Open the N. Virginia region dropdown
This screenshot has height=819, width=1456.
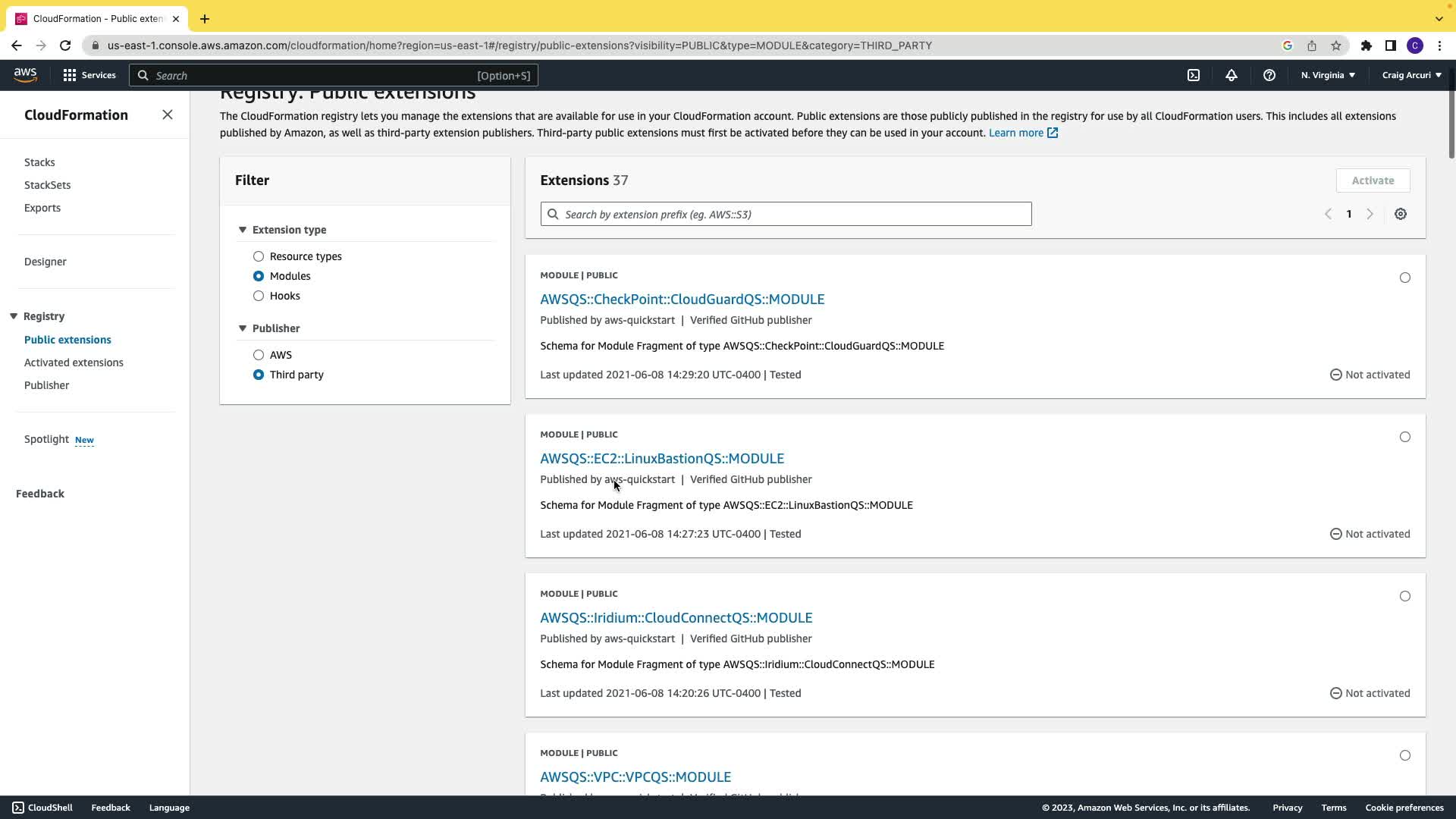tap(1327, 75)
